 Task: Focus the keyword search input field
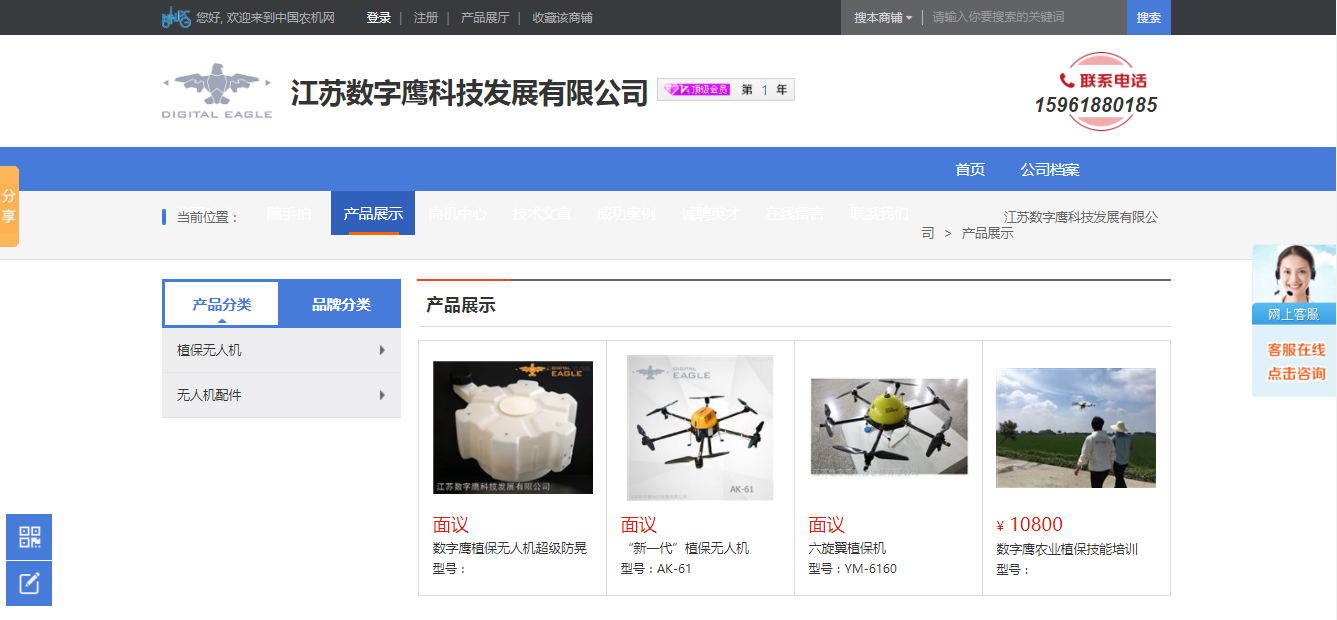(x=1024, y=17)
